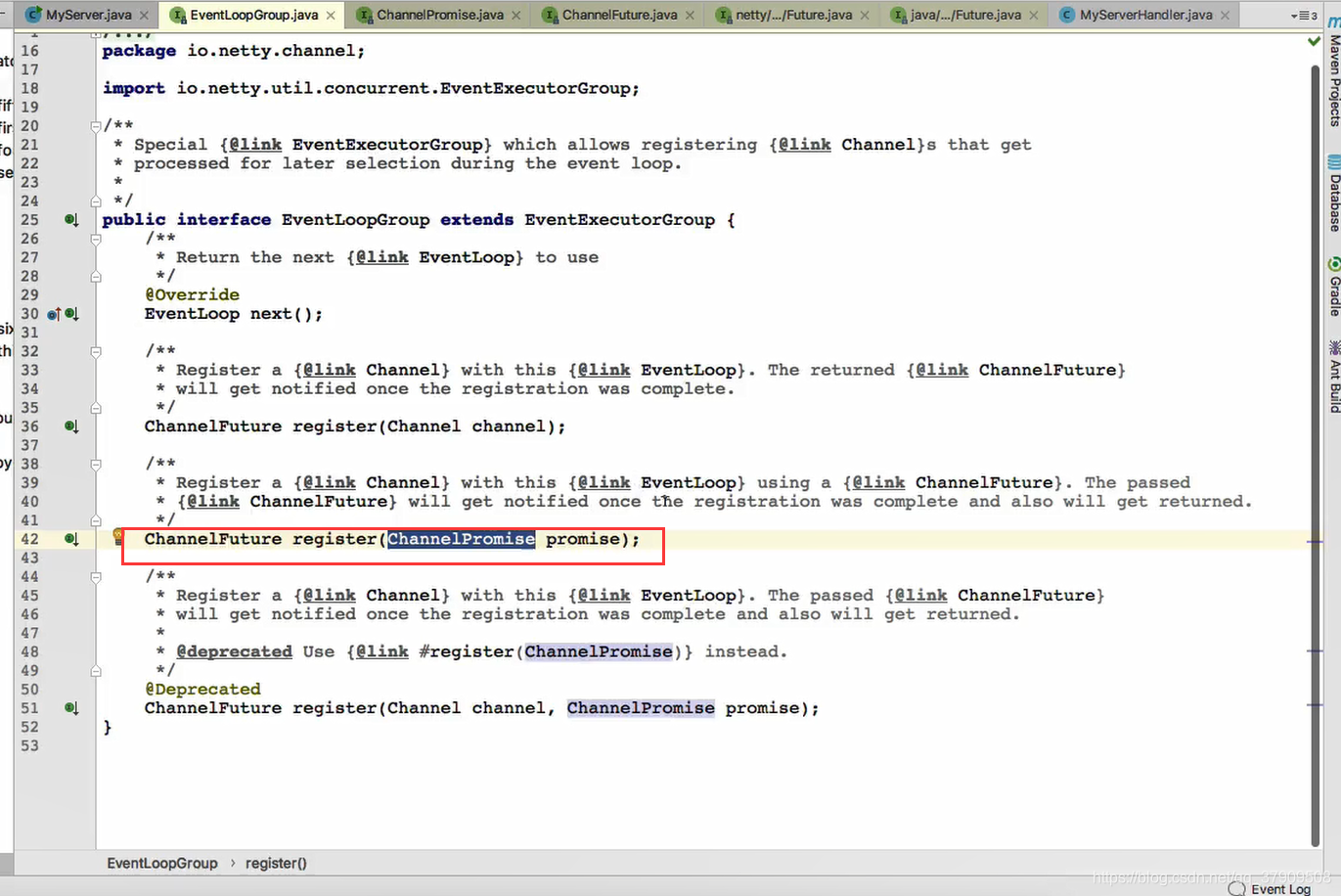The image size is (1341, 896).
Task: Click the implementation gutter icon on line 51
Action: pyautogui.click(x=71, y=708)
